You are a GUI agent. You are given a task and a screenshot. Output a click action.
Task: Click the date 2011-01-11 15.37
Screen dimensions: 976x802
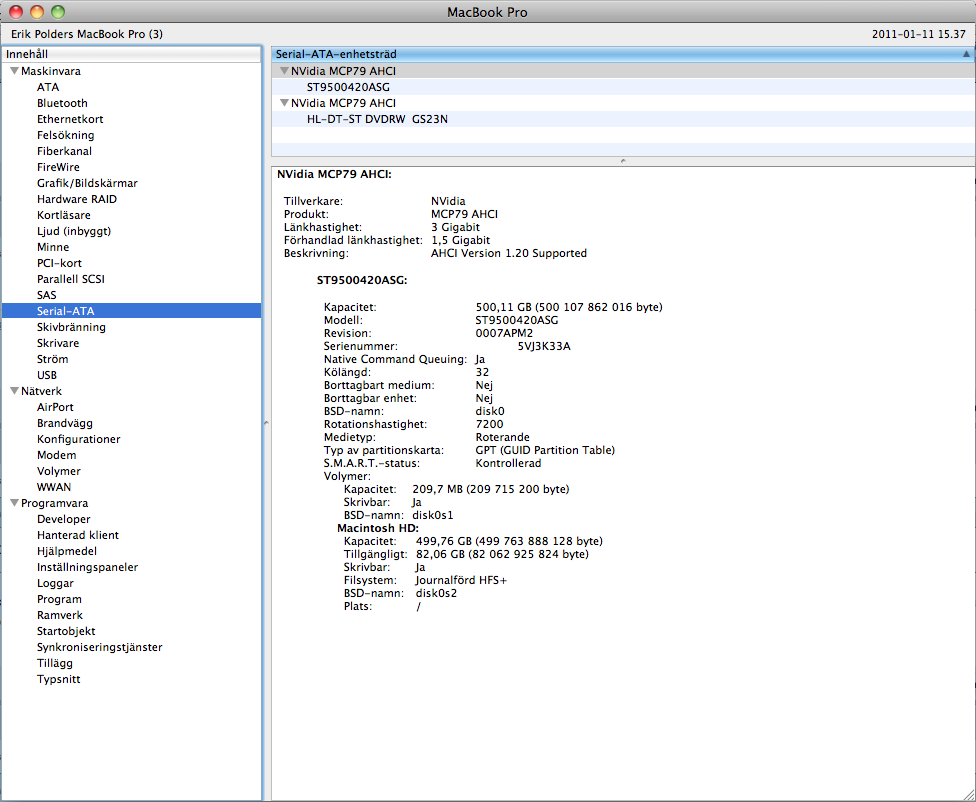[x=919, y=34]
